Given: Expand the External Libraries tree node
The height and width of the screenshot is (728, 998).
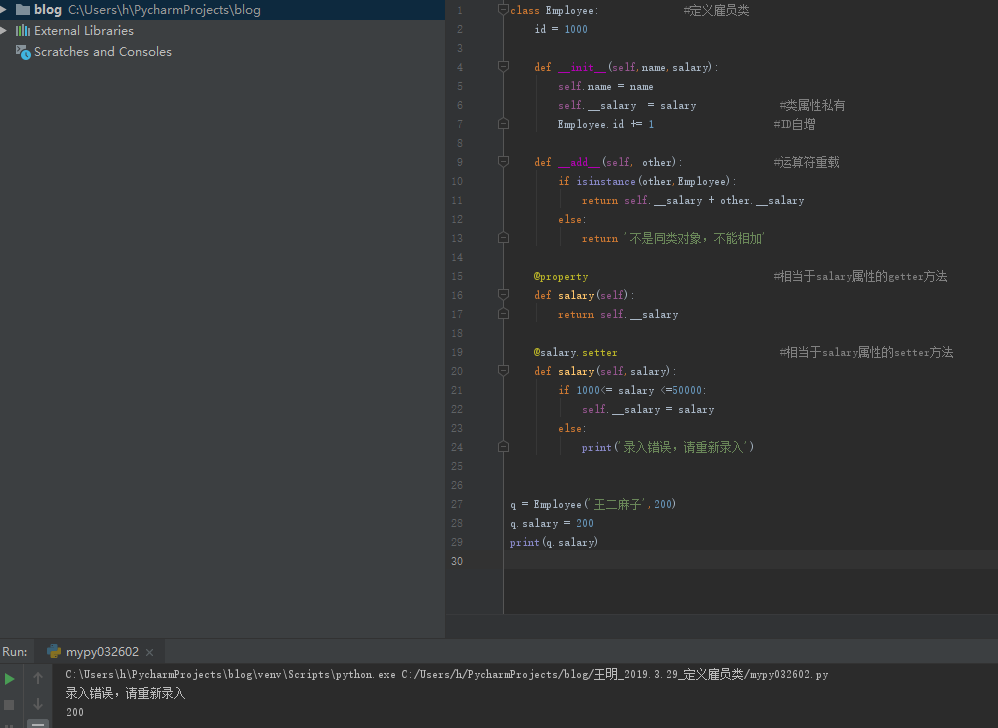Looking at the screenshot, I should point(4,31).
